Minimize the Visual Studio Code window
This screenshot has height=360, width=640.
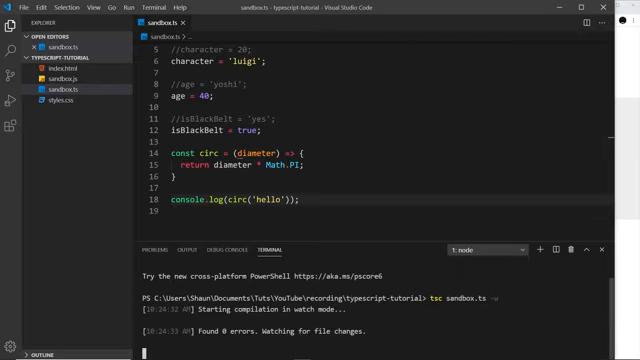click(x=560, y=7)
